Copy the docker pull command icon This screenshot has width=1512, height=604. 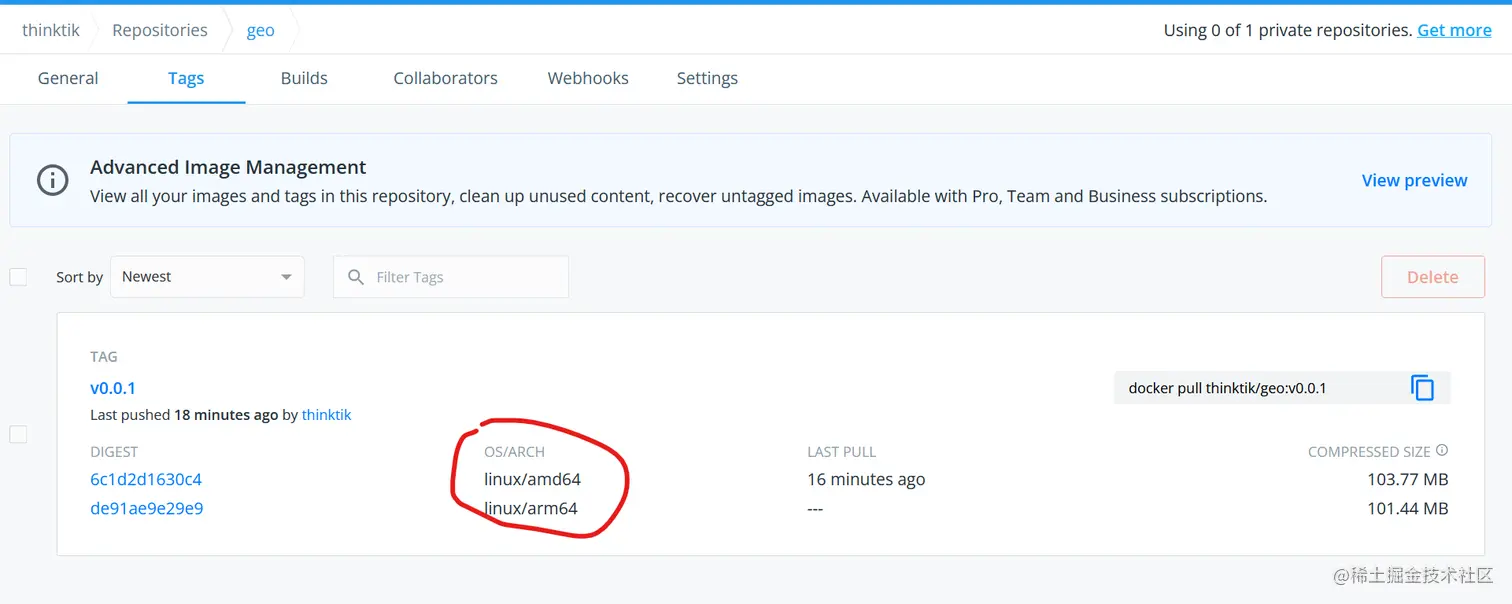pyautogui.click(x=1422, y=388)
